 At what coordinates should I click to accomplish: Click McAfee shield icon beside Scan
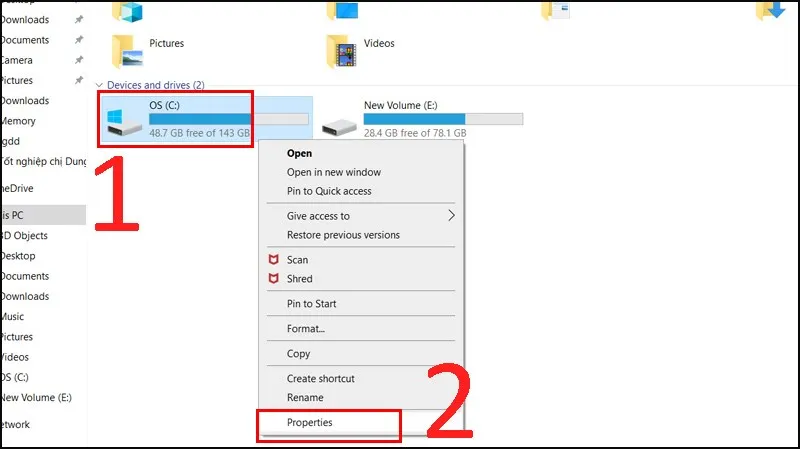click(273, 260)
